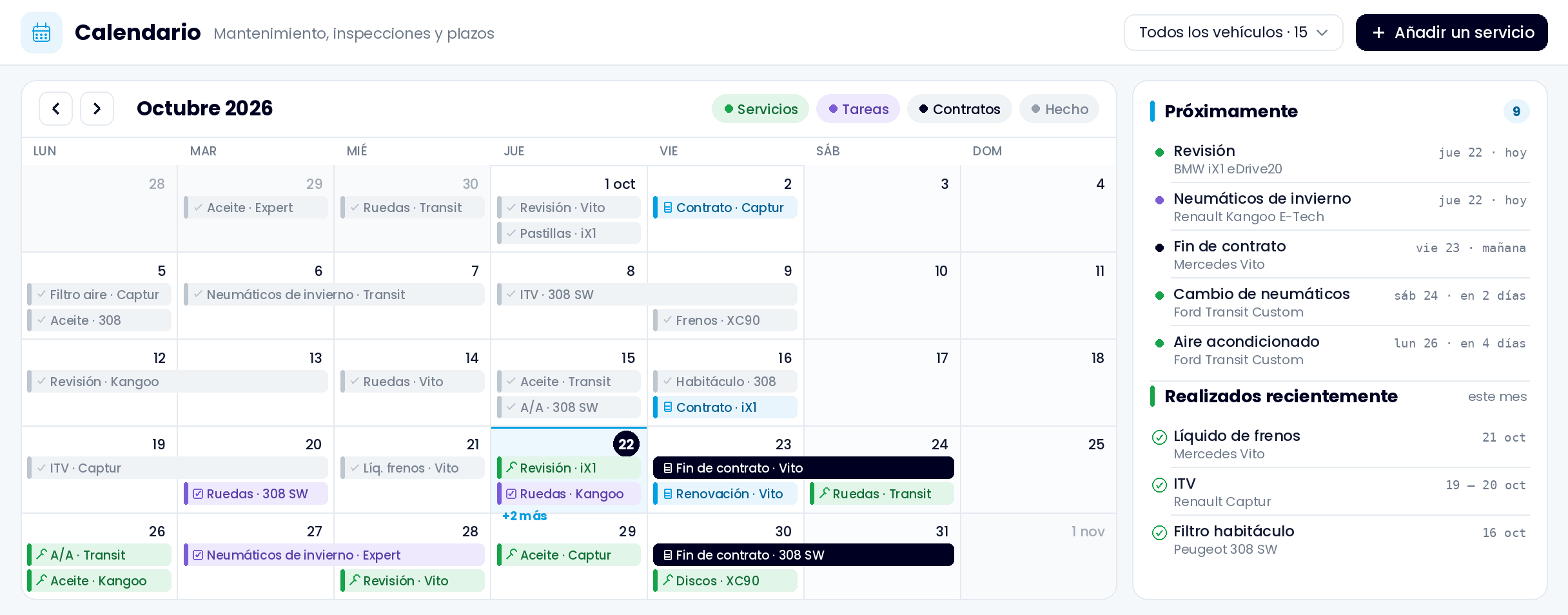Open Aceite · Captur service on day 29
The image size is (1568, 615).
[569, 555]
